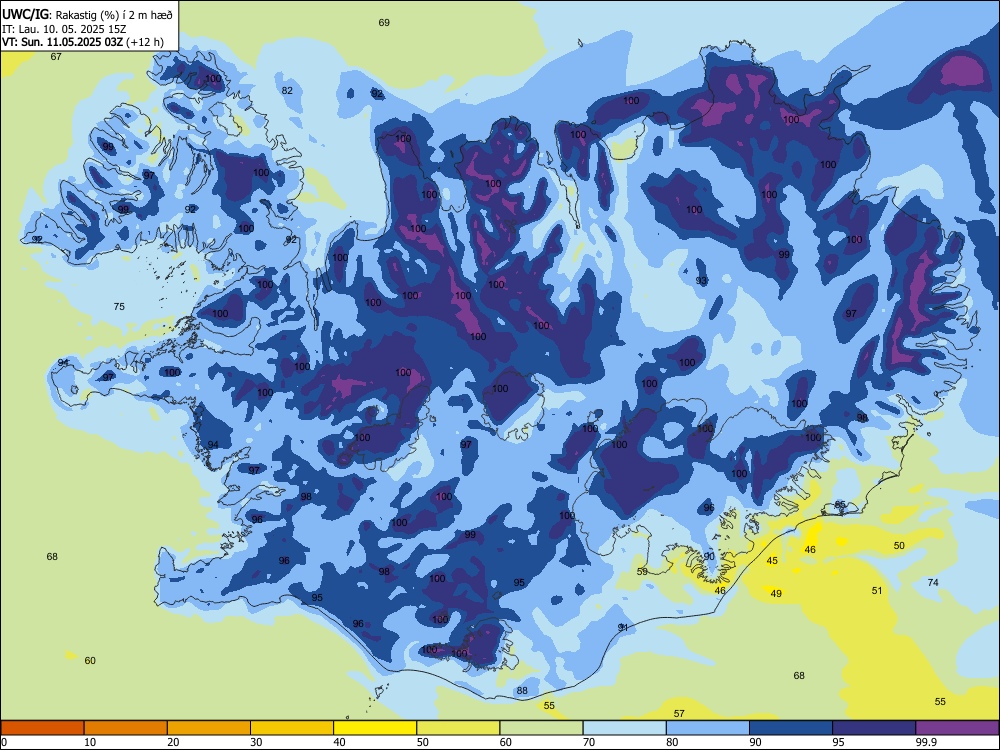
Task: Click the '45' humidity value on the map
Action: (x=772, y=561)
